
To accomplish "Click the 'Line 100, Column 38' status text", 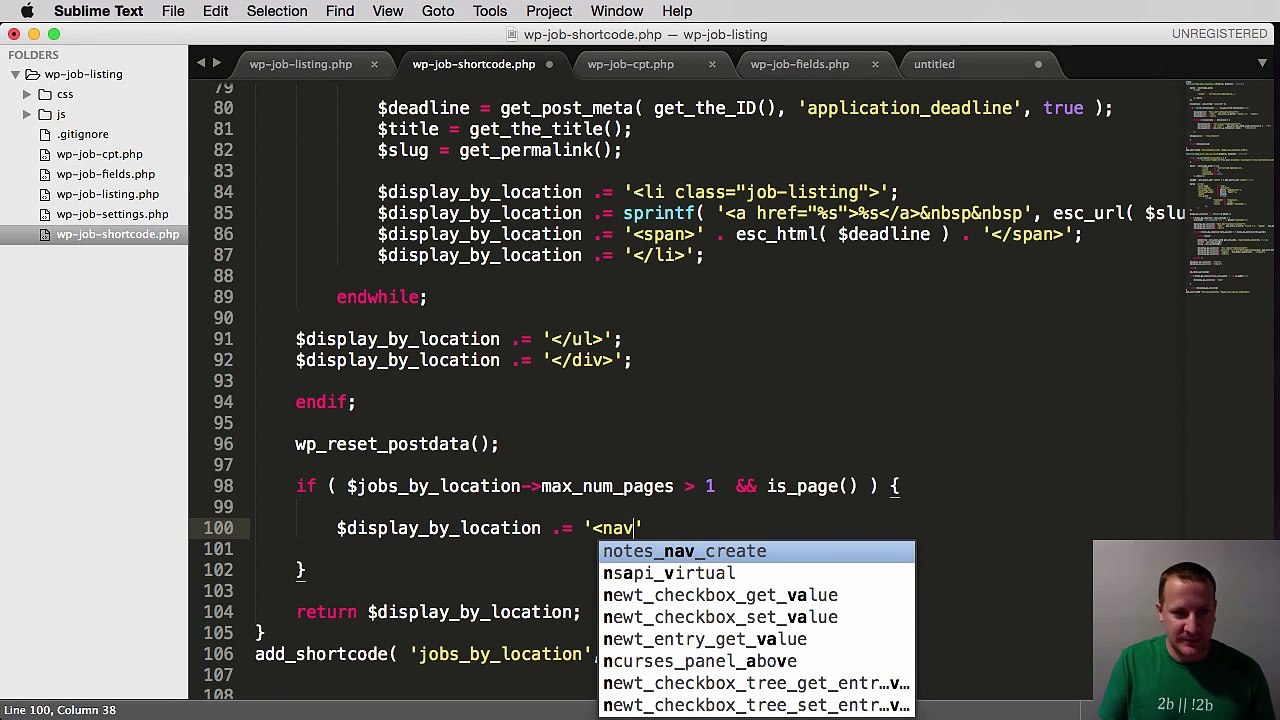I will tap(60, 710).
